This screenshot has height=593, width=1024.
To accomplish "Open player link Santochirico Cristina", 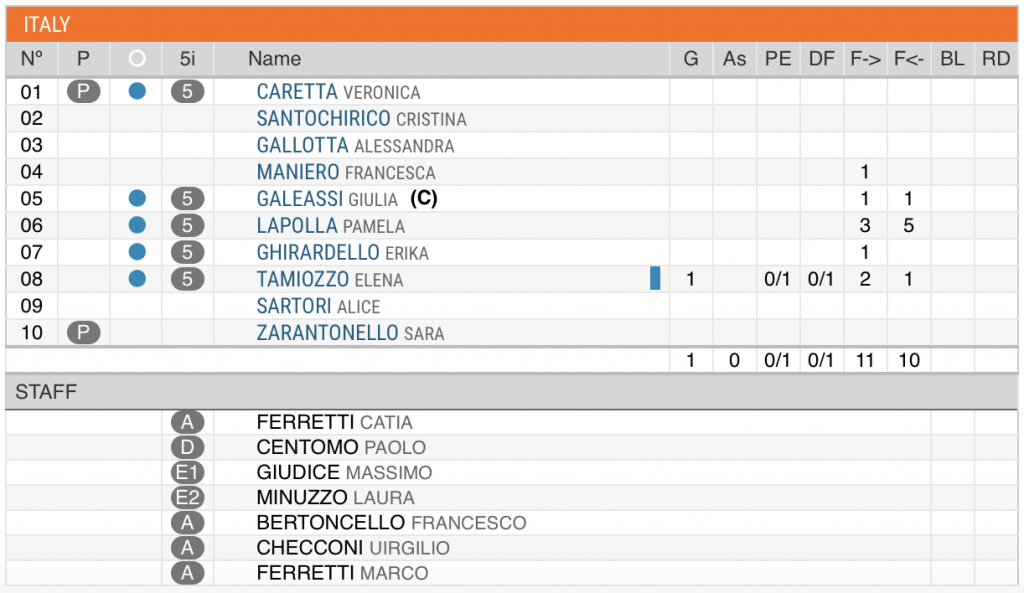I will point(361,119).
